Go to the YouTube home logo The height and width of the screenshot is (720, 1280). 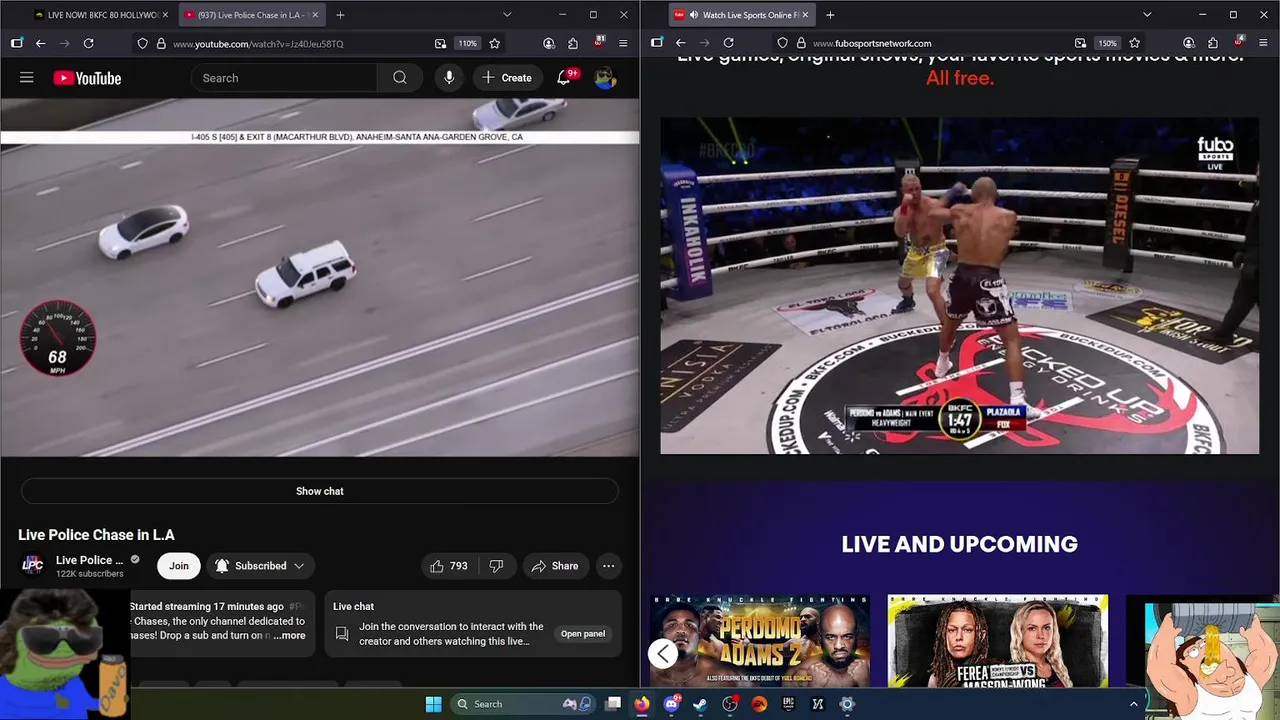pyautogui.click(x=87, y=78)
